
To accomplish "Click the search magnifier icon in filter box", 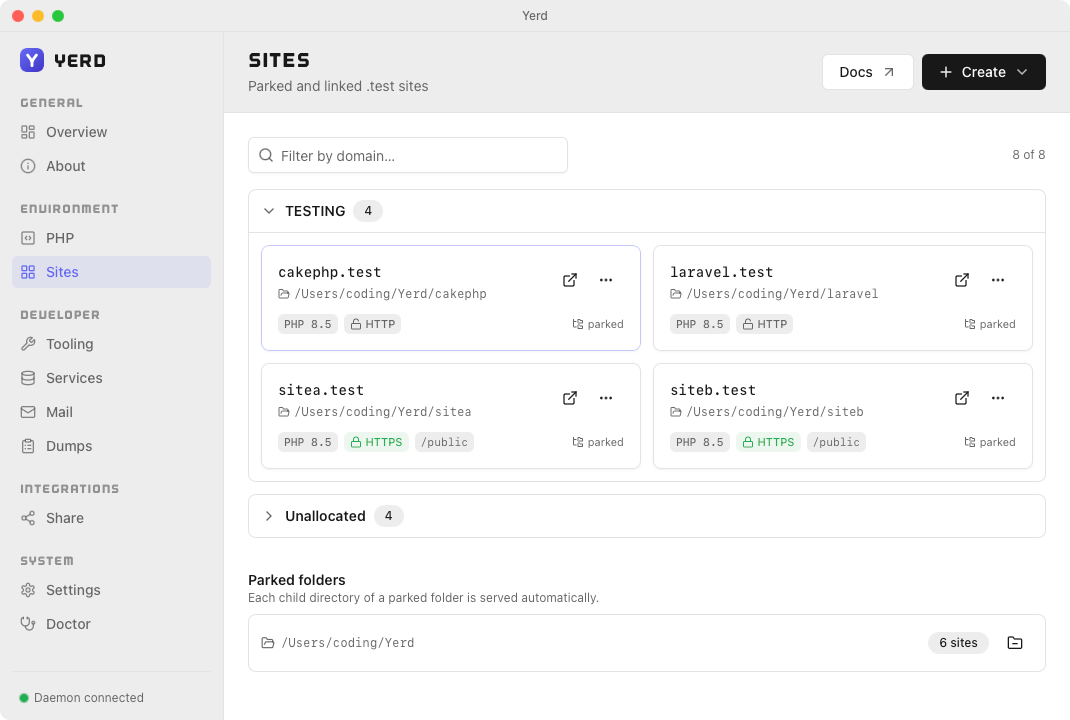I will tap(266, 156).
